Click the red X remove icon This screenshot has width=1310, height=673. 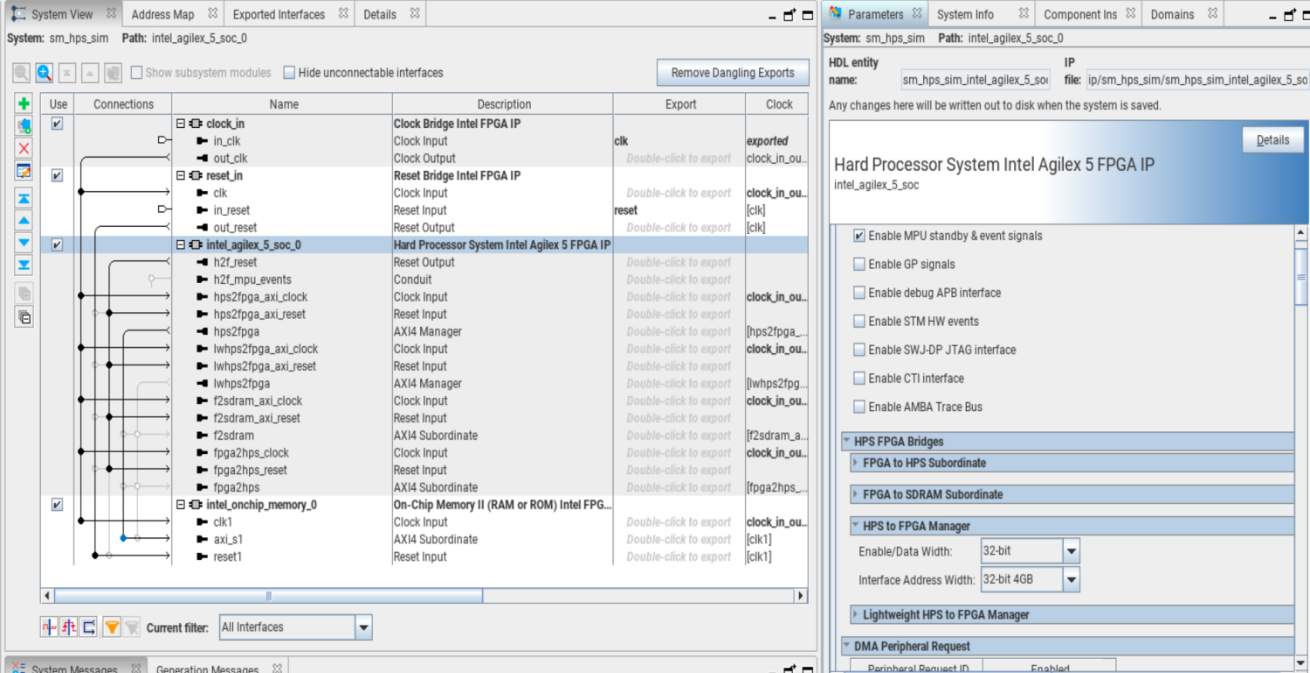(x=24, y=149)
